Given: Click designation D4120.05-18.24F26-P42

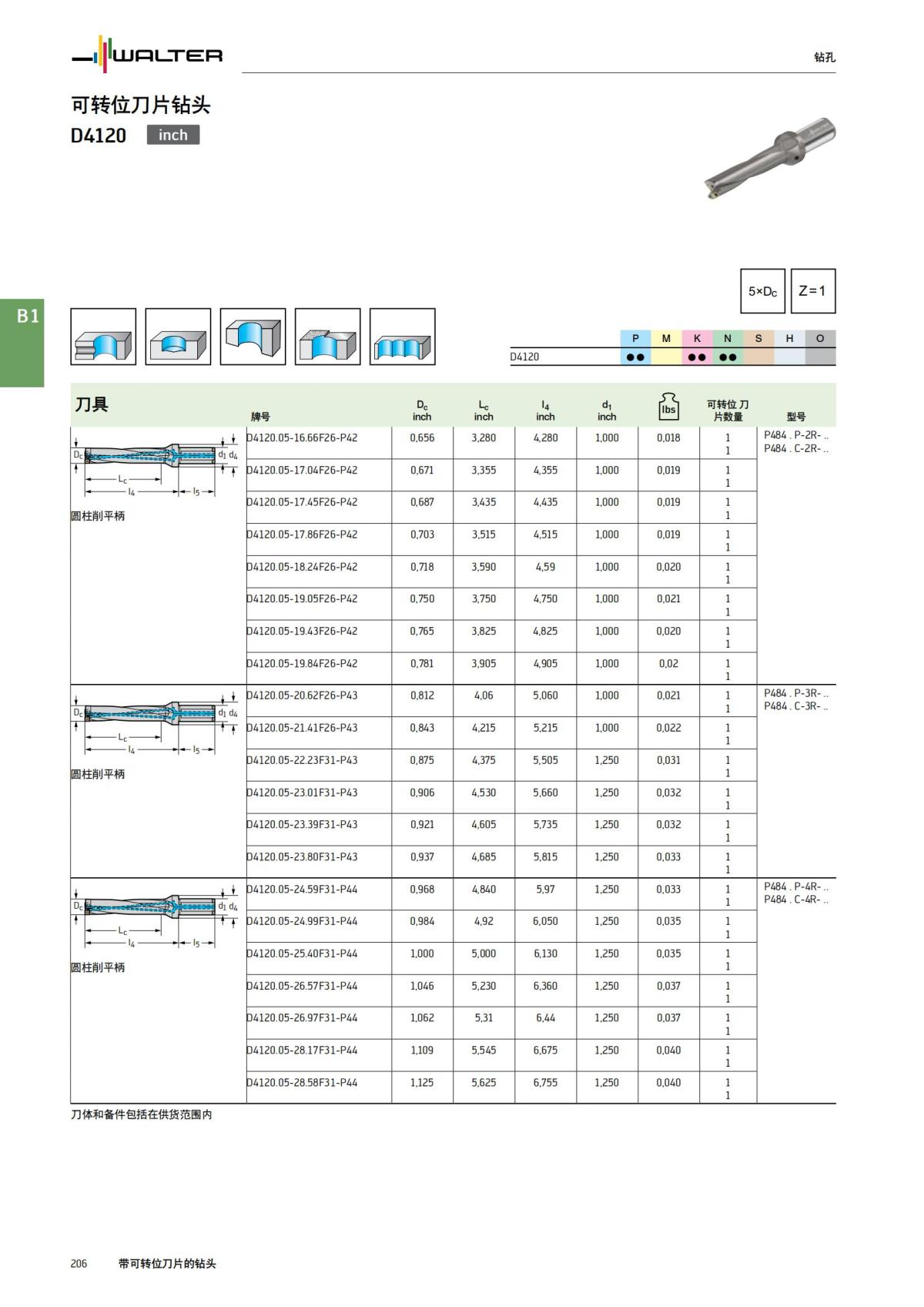Looking at the screenshot, I should [x=302, y=567].
